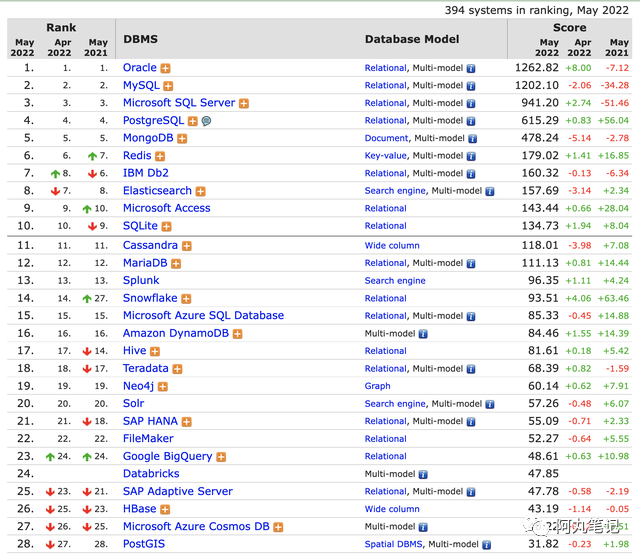Click the blue info icon in MongoDB row
Image resolution: width=640 pixels, height=555 pixels.
coord(473,139)
